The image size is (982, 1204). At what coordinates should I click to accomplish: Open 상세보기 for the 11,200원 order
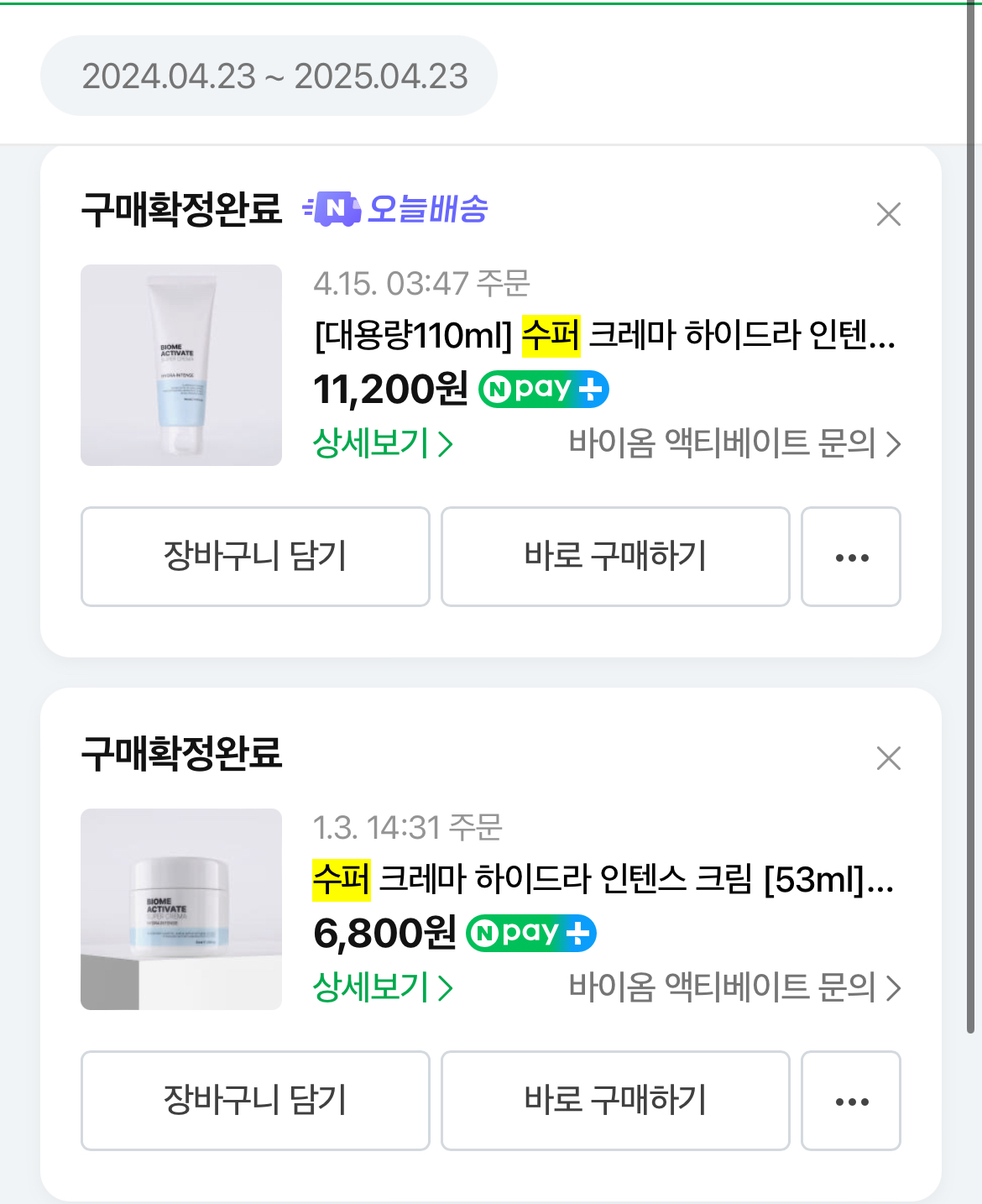click(383, 443)
